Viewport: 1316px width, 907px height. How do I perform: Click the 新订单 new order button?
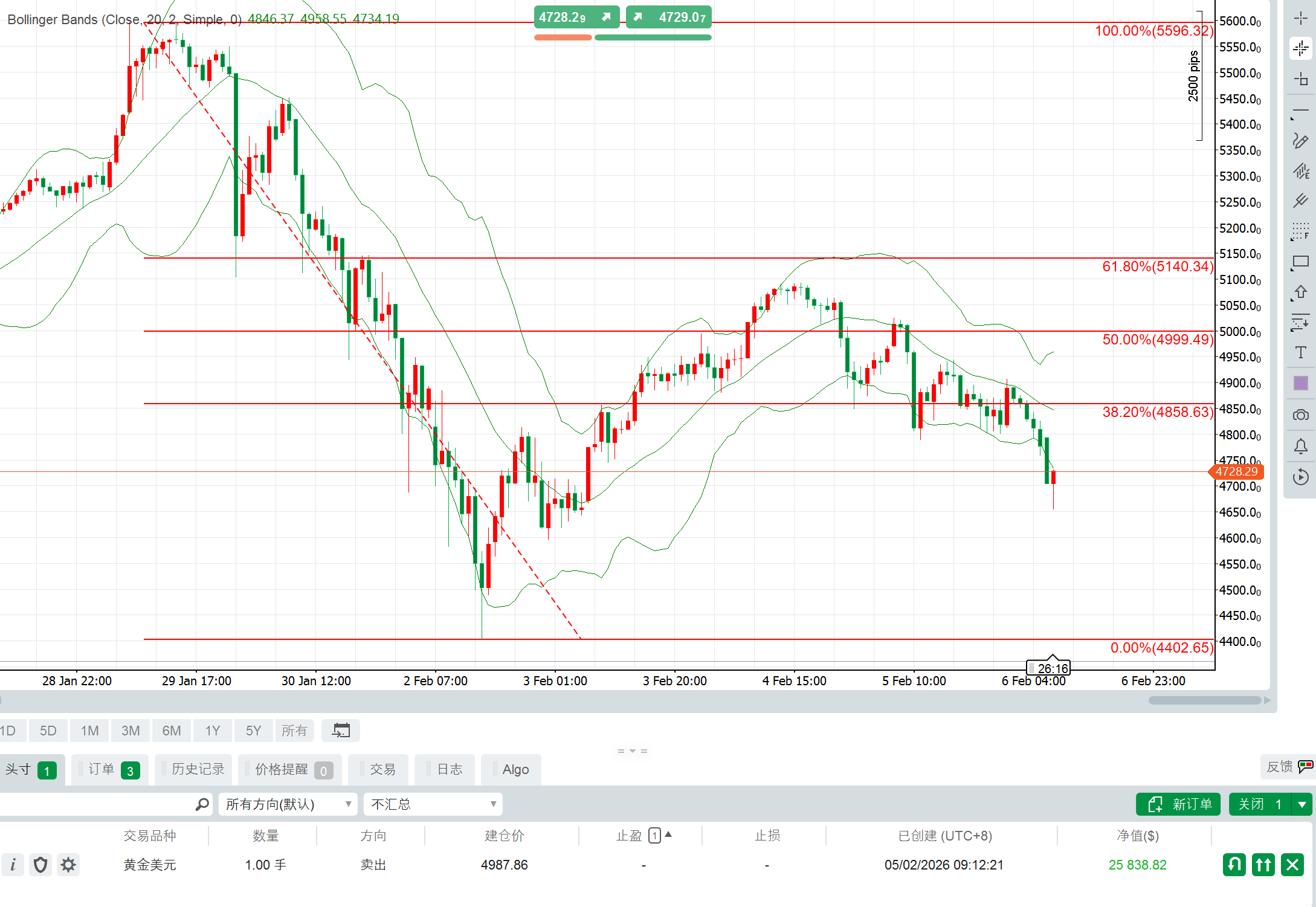(1178, 804)
